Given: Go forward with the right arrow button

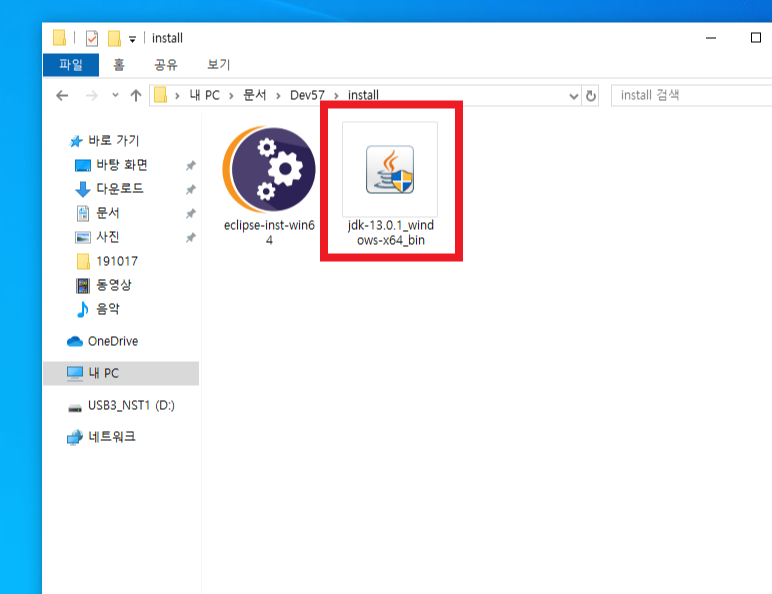Looking at the screenshot, I should 92,95.
